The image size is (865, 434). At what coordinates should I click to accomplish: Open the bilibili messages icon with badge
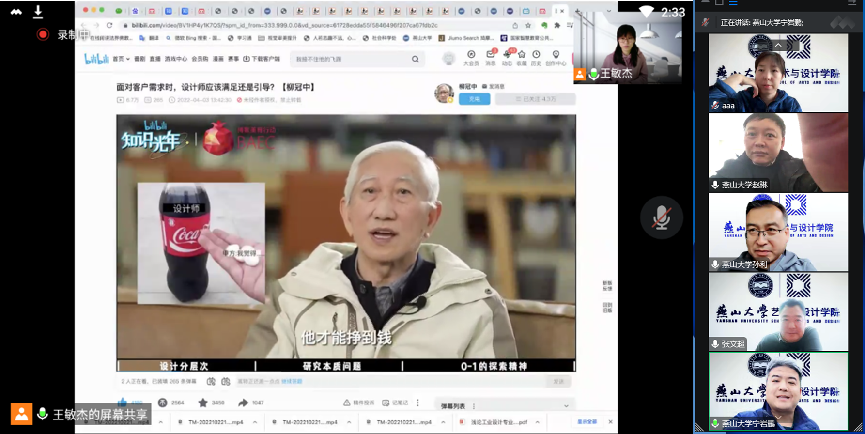click(x=491, y=56)
